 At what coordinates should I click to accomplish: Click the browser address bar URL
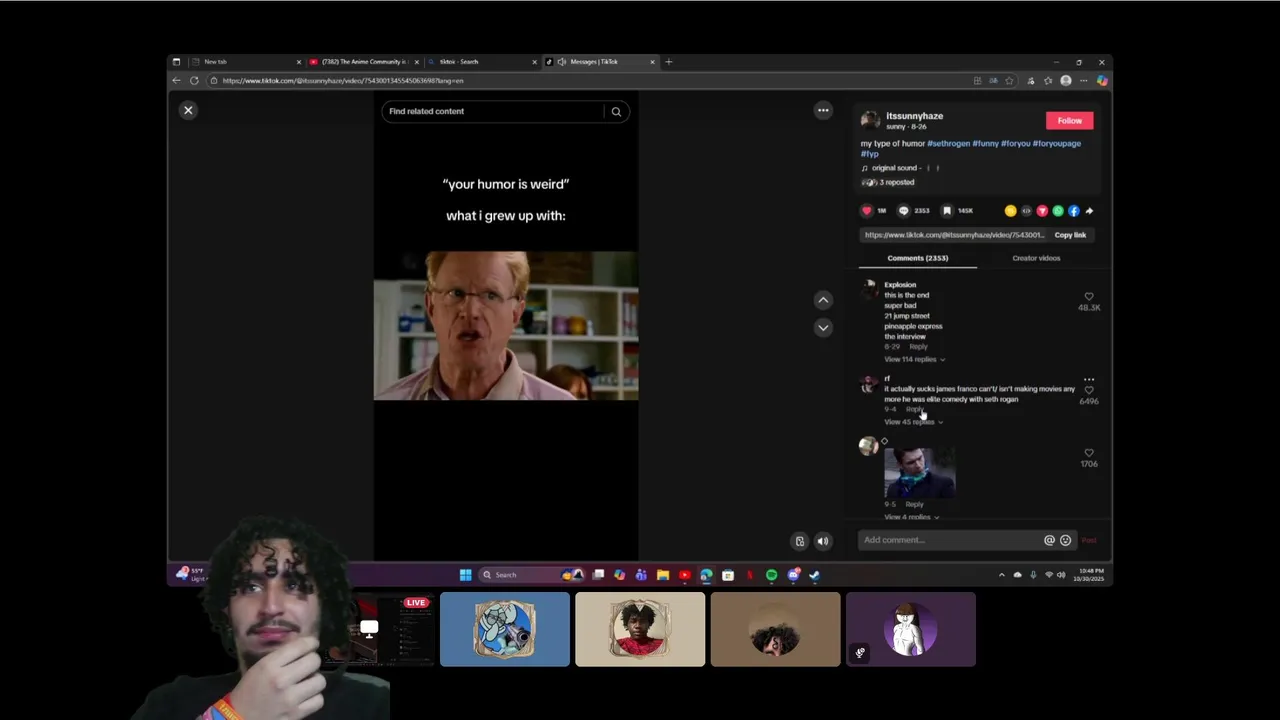pyautogui.click(x=343, y=80)
